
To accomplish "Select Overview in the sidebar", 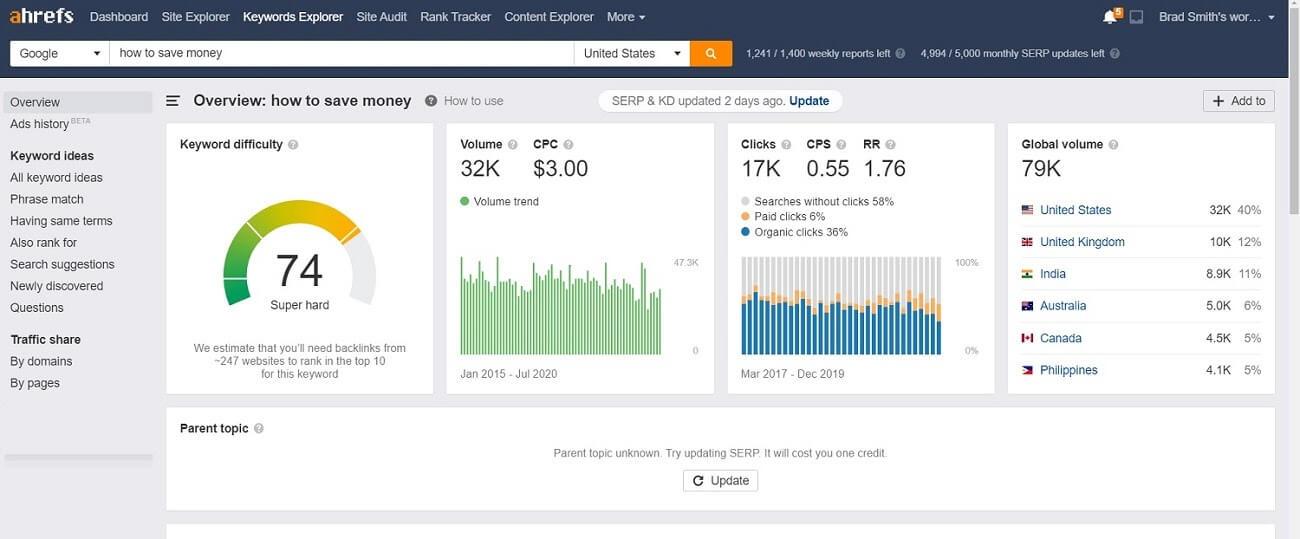I will pyautogui.click(x=78, y=102).
